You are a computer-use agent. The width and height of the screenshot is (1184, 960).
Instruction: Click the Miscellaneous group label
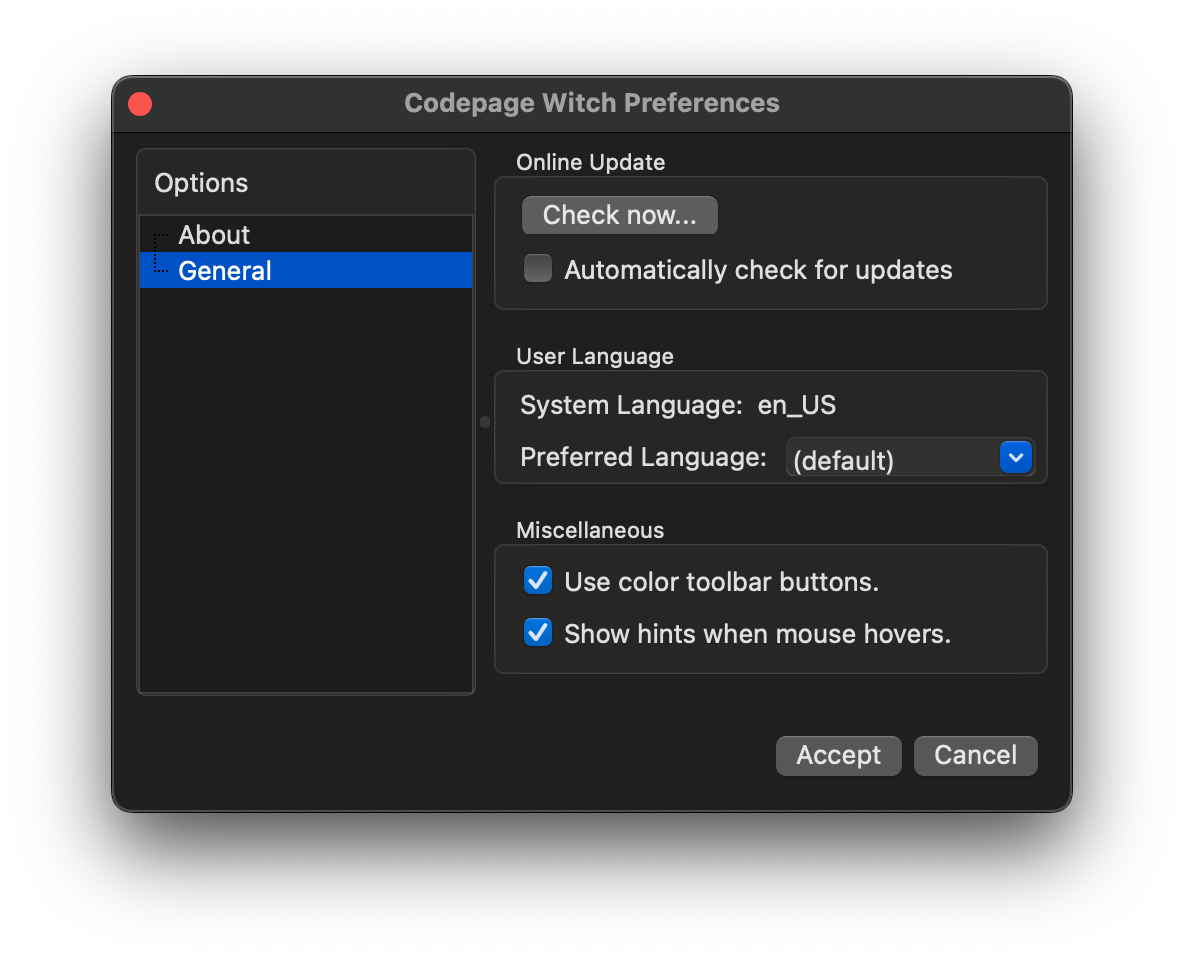589,530
